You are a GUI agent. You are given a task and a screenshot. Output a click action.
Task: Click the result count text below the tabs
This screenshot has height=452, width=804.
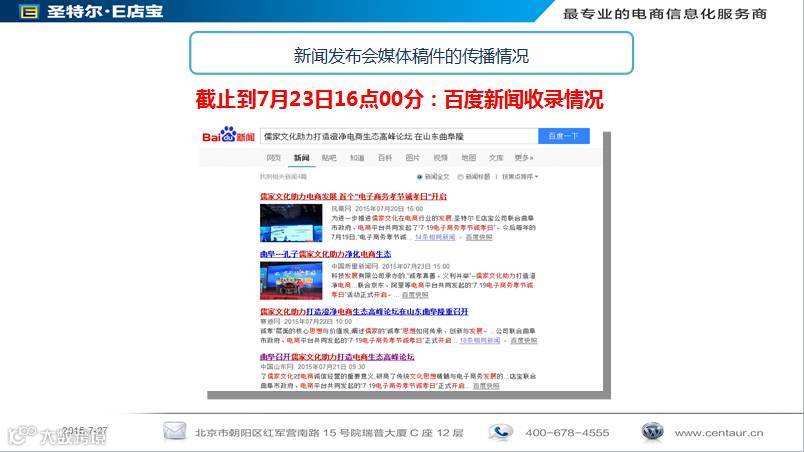tap(283, 176)
